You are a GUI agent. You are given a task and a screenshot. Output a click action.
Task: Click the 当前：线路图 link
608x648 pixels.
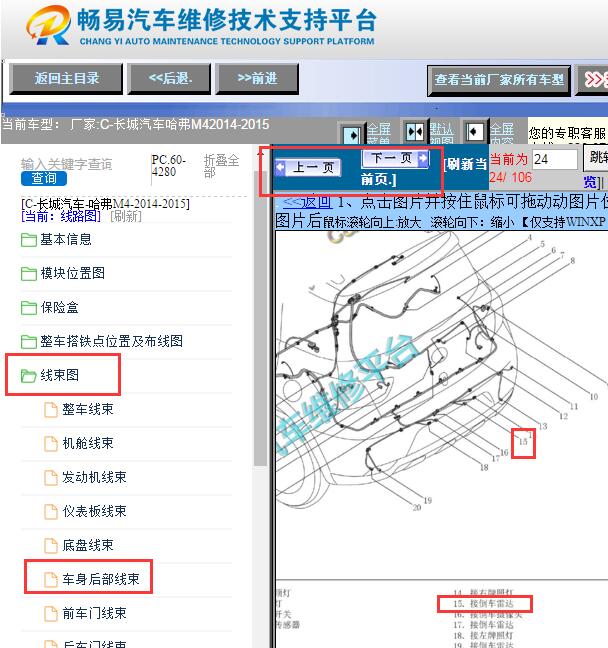61,216
